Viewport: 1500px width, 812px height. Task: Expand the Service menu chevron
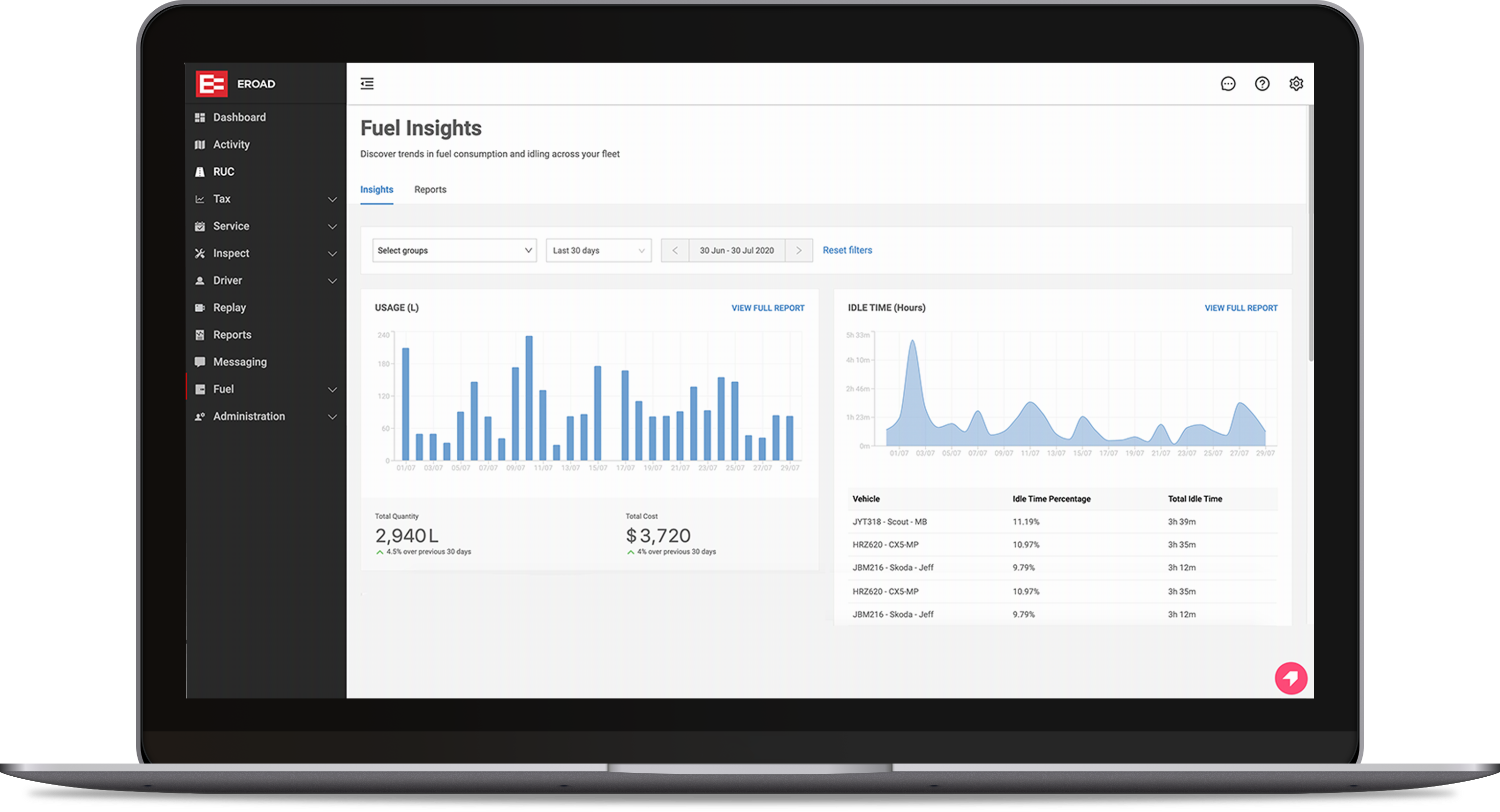click(x=332, y=227)
